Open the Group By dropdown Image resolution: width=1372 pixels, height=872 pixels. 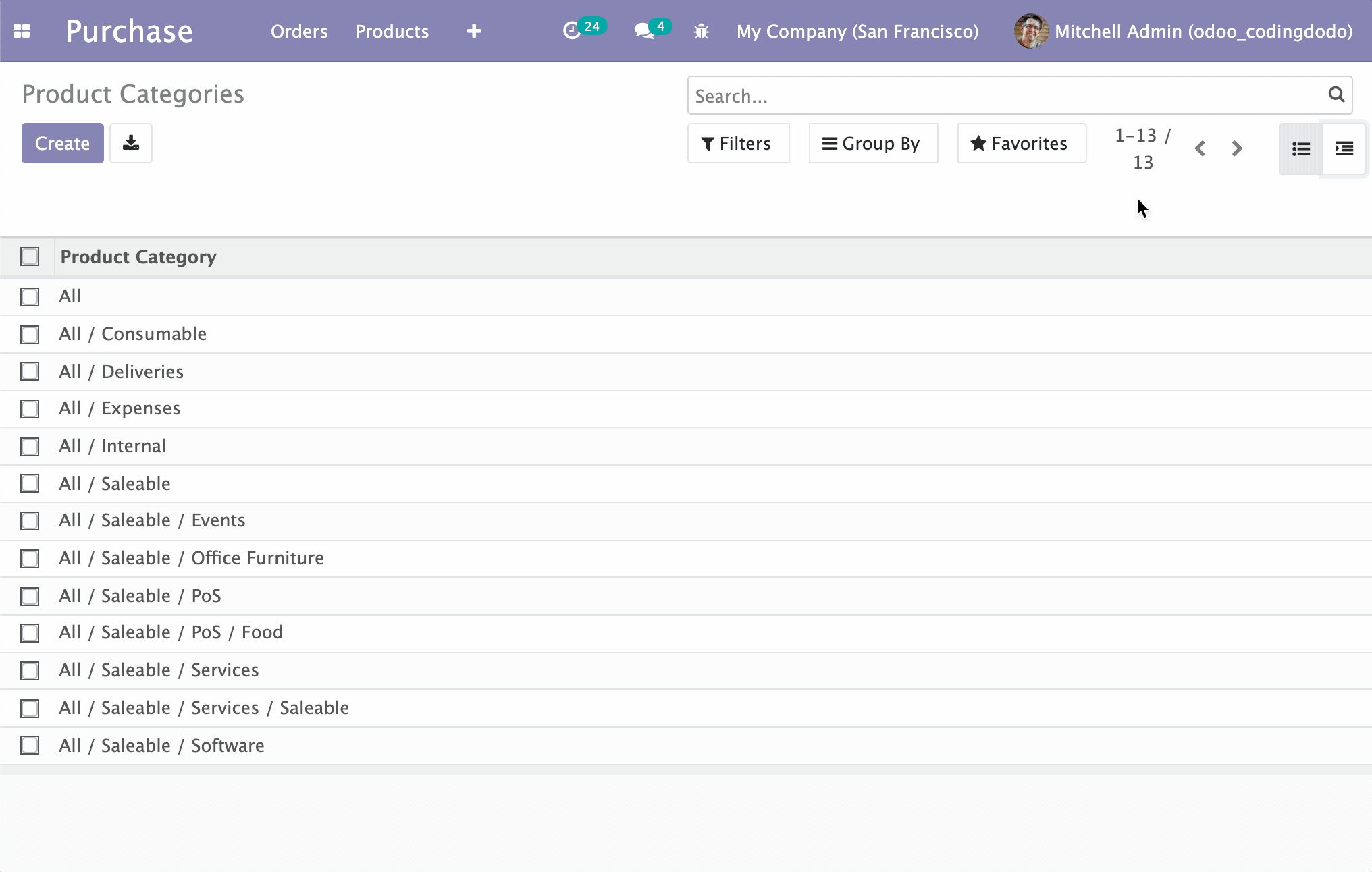(x=872, y=143)
